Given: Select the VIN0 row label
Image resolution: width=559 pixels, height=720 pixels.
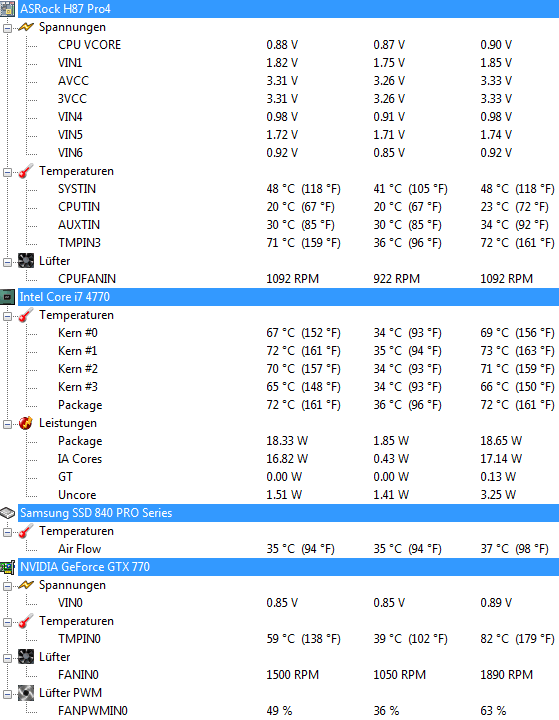Looking at the screenshot, I should (70, 602).
